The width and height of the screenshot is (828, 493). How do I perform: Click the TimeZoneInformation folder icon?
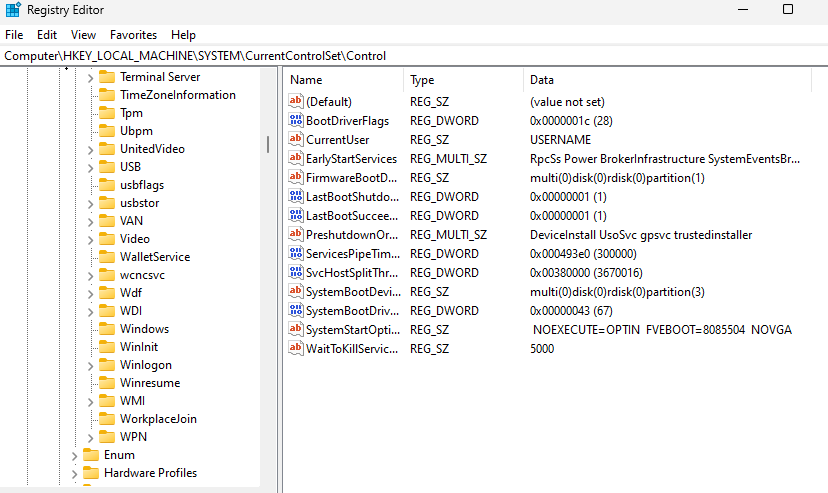click(107, 95)
